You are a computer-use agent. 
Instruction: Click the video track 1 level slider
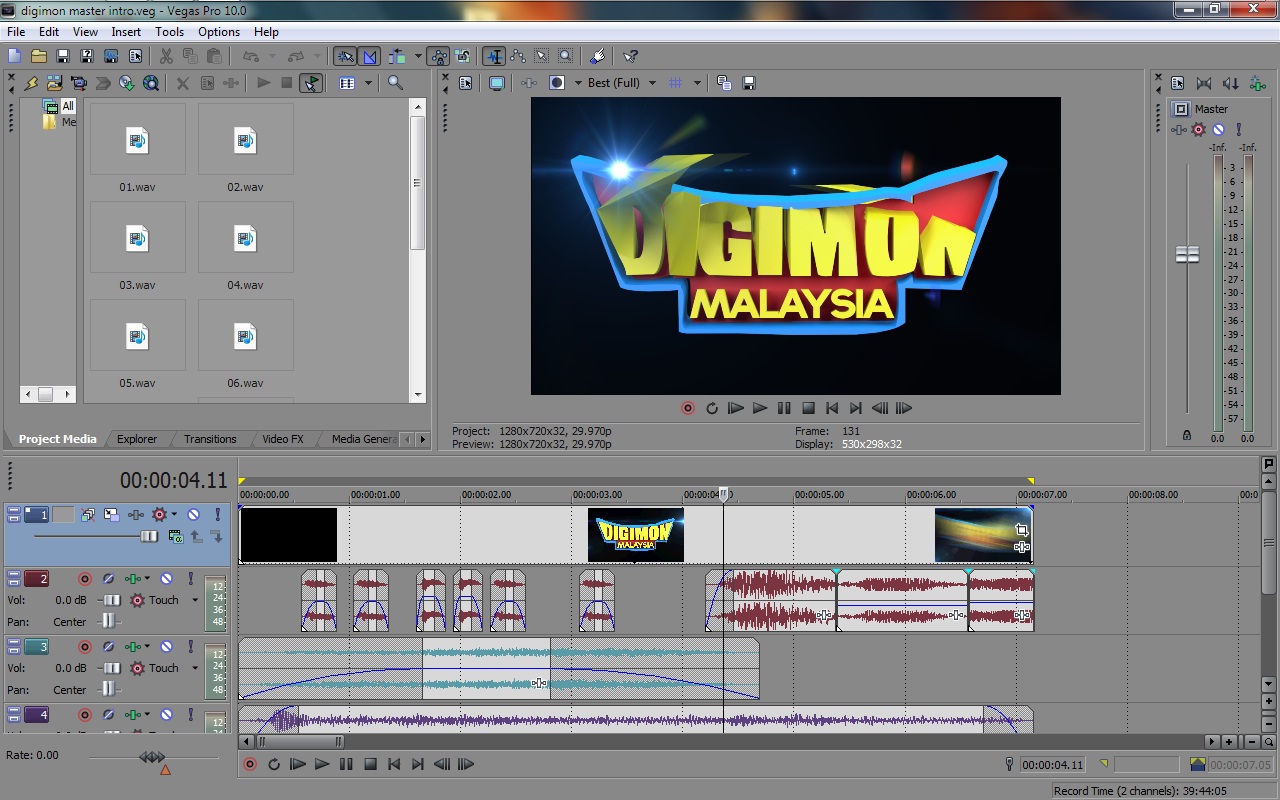148,537
